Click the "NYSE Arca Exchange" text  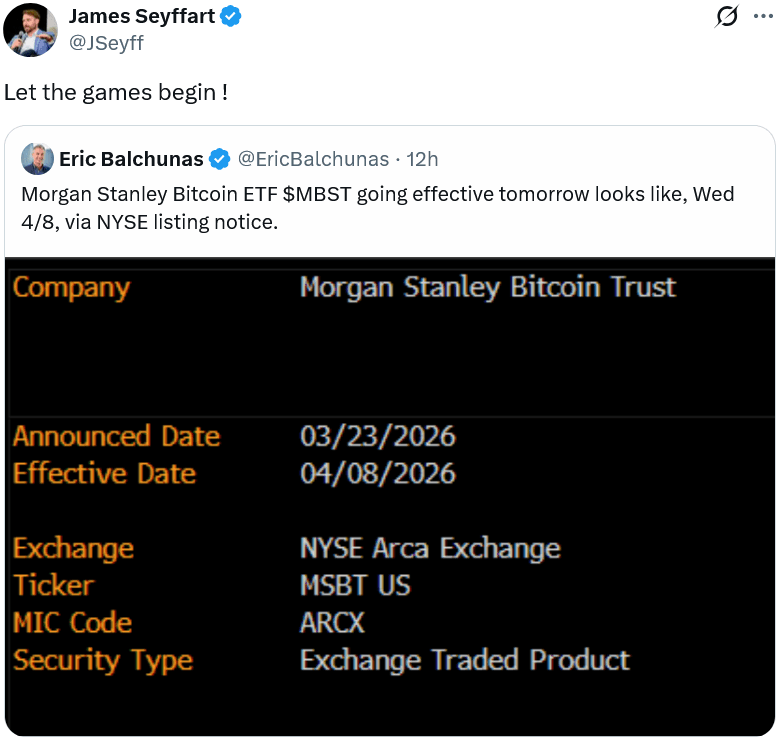coord(430,548)
